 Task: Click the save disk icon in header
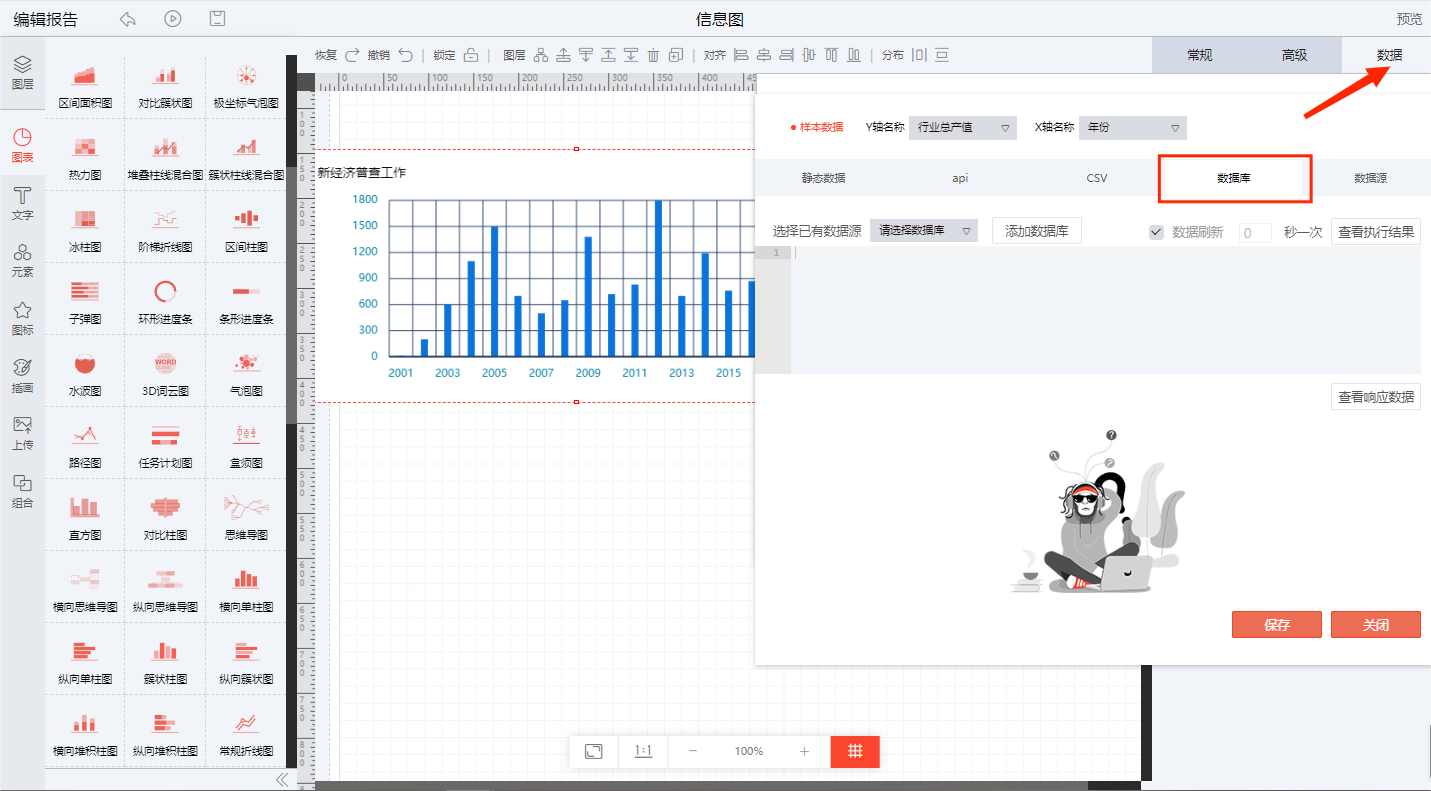coord(218,19)
